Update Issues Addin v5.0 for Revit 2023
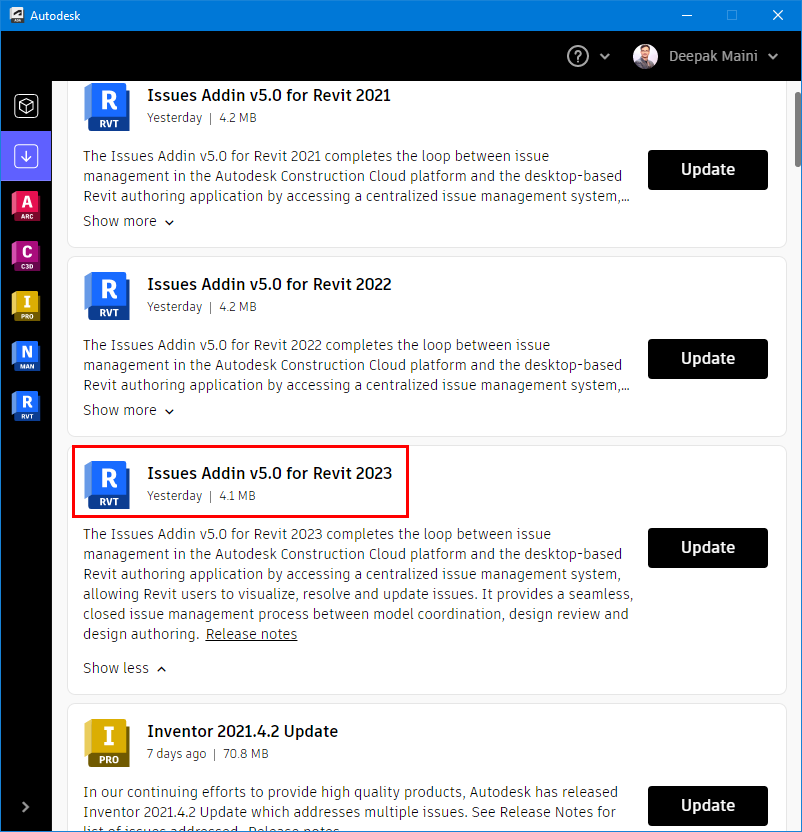802x832 pixels. (x=708, y=548)
